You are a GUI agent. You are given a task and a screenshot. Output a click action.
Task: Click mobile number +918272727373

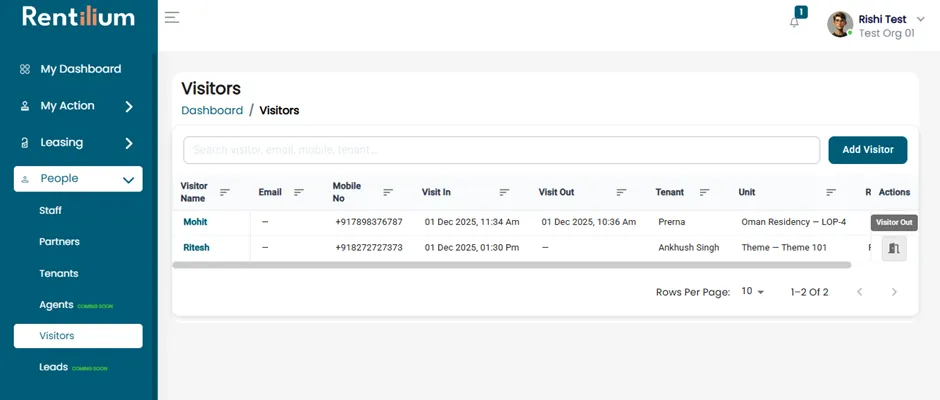[369, 248]
